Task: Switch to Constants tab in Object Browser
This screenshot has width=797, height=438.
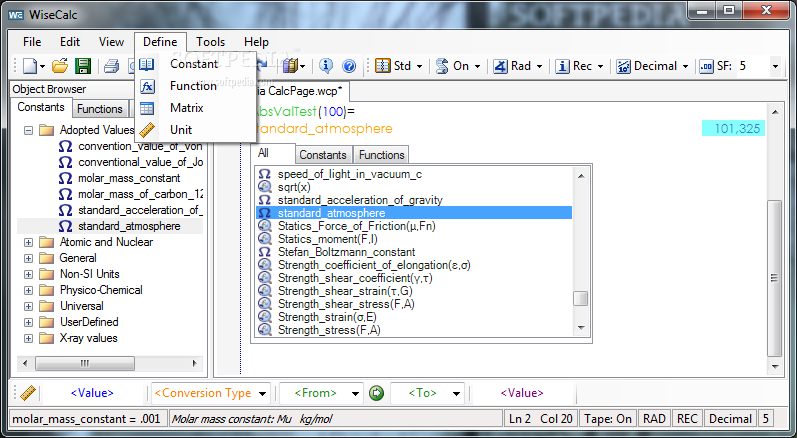Action: tap(41, 107)
